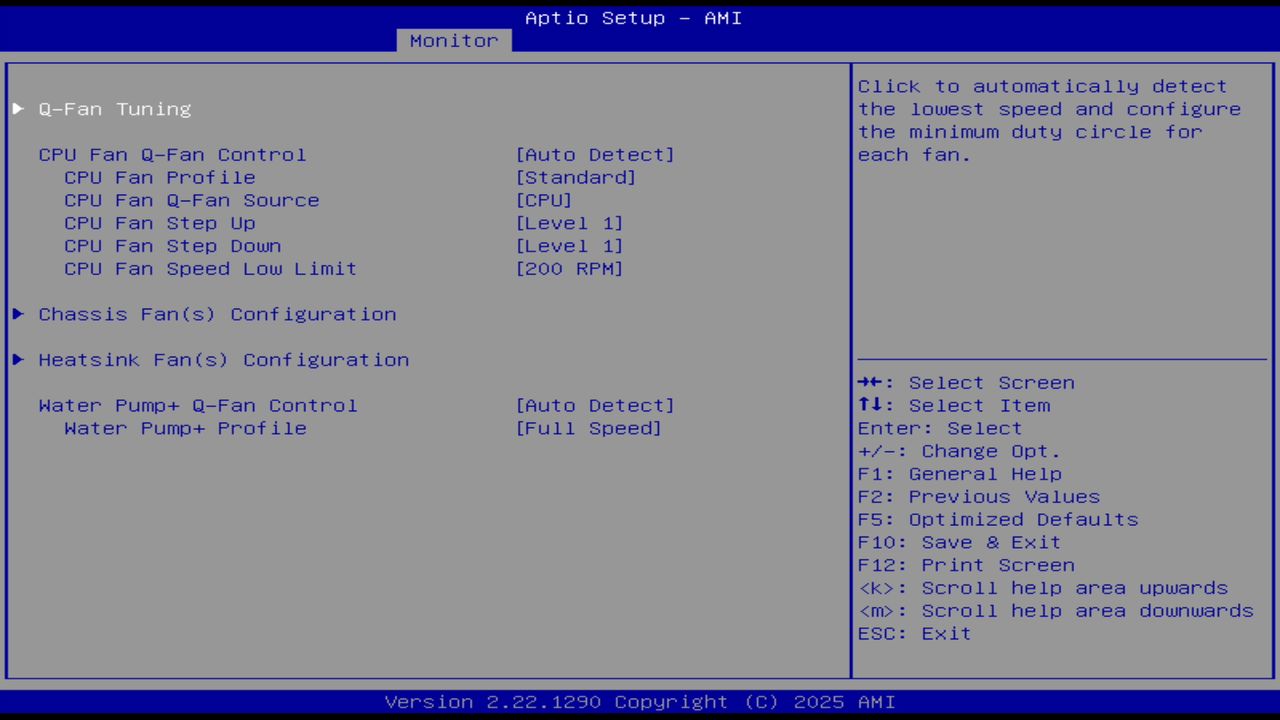Expand the Q-Fan Tuning submenu
1280x720 pixels.
pyautogui.click(x=114, y=109)
